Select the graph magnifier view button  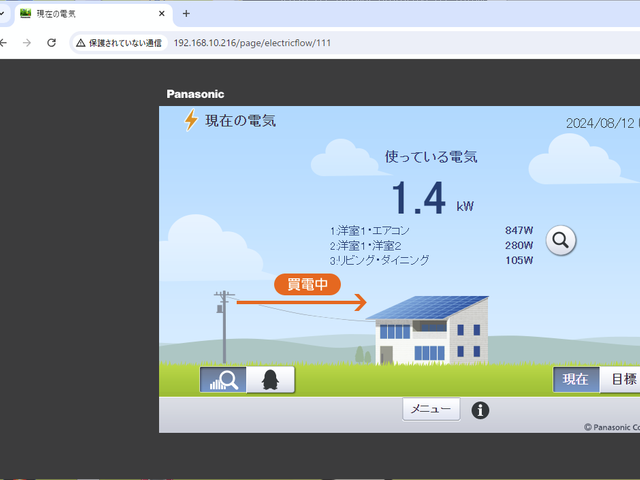[x=223, y=380]
